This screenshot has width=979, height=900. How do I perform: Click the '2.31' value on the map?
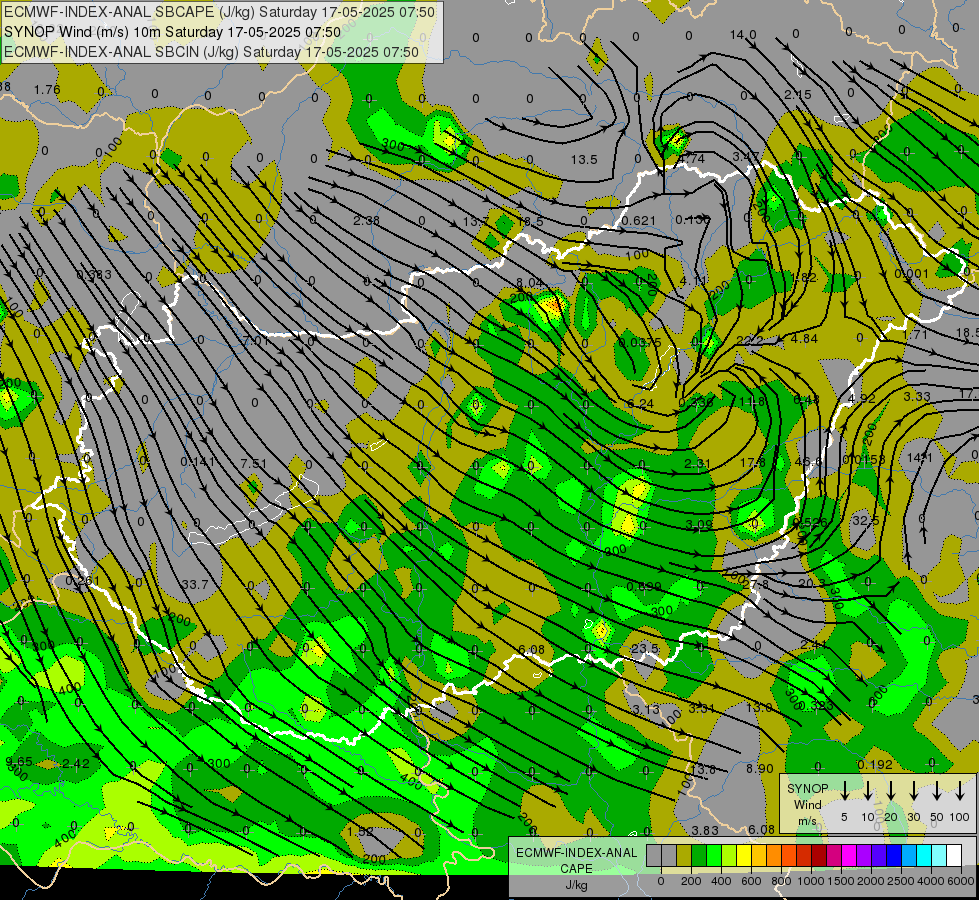697,463
